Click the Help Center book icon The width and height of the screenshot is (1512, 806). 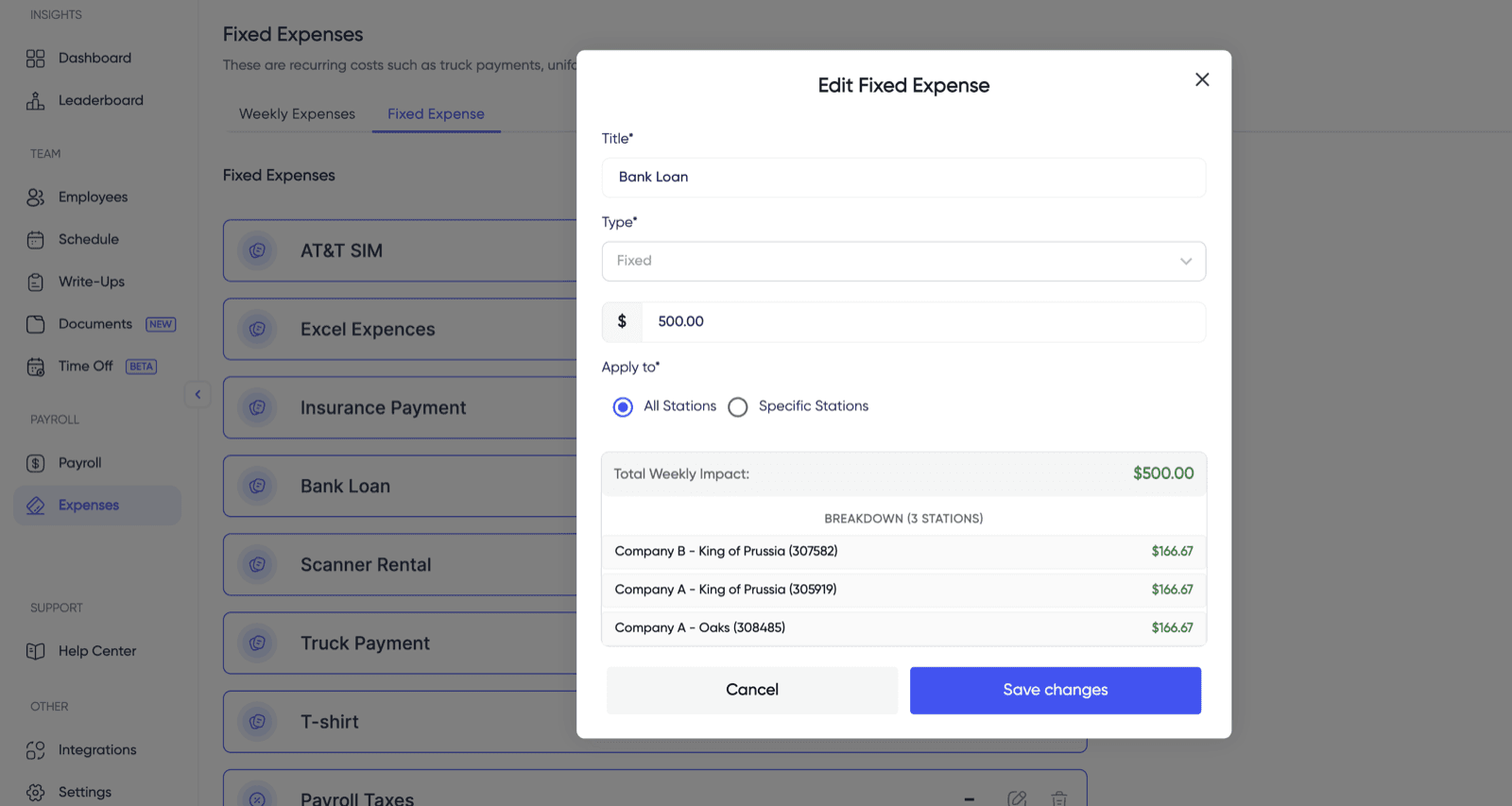[35, 651]
